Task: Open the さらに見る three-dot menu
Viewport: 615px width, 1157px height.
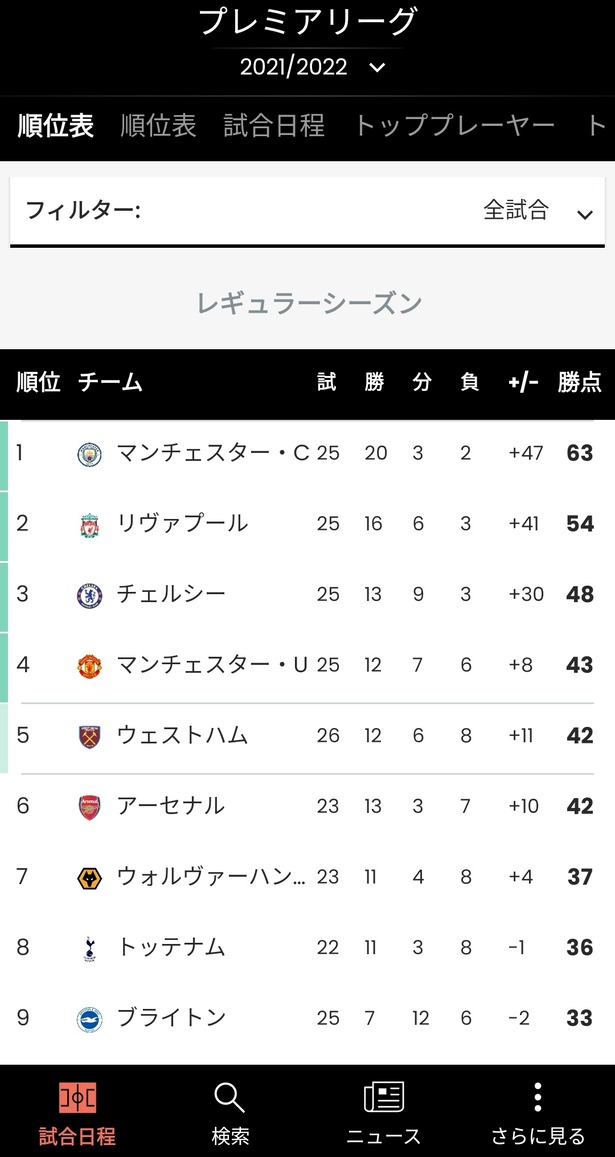Action: 538,1098
